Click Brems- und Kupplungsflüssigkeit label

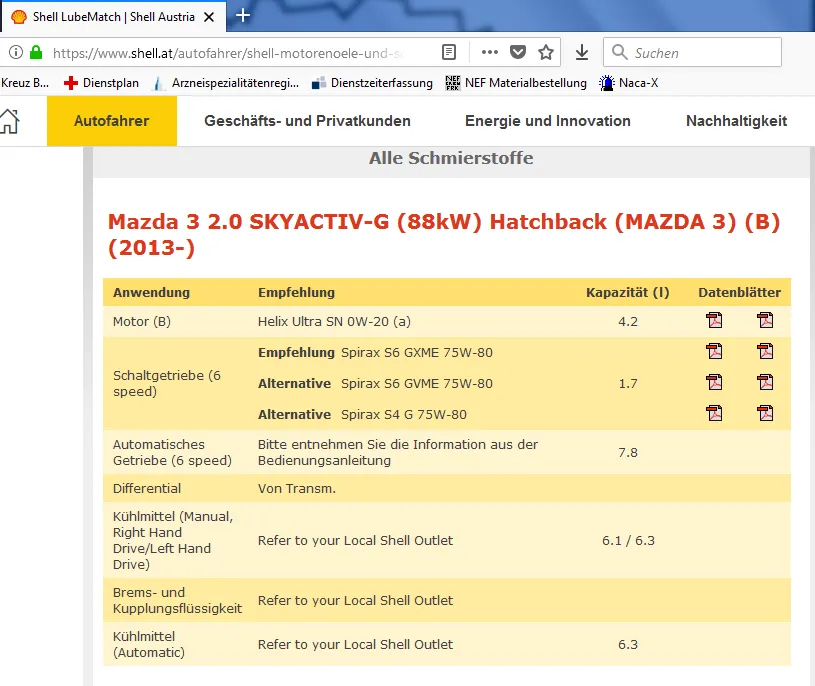click(177, 600)
